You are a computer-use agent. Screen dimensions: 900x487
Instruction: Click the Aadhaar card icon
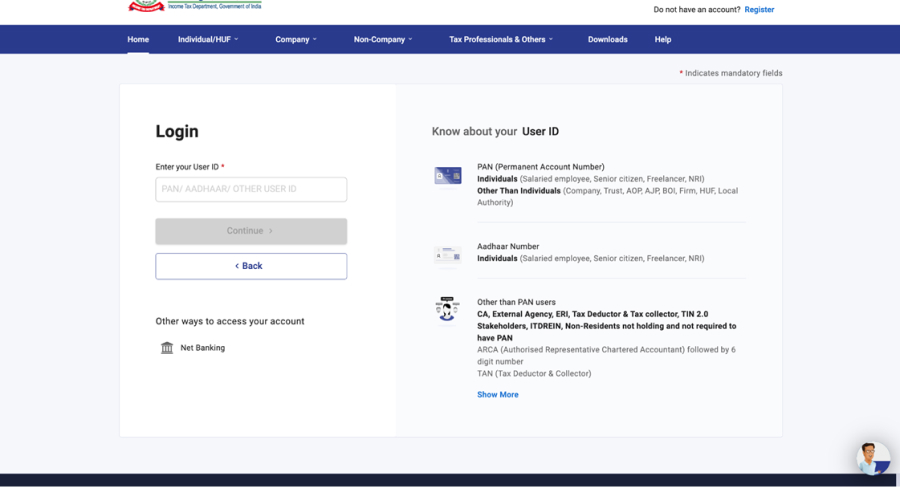[447, 256]
